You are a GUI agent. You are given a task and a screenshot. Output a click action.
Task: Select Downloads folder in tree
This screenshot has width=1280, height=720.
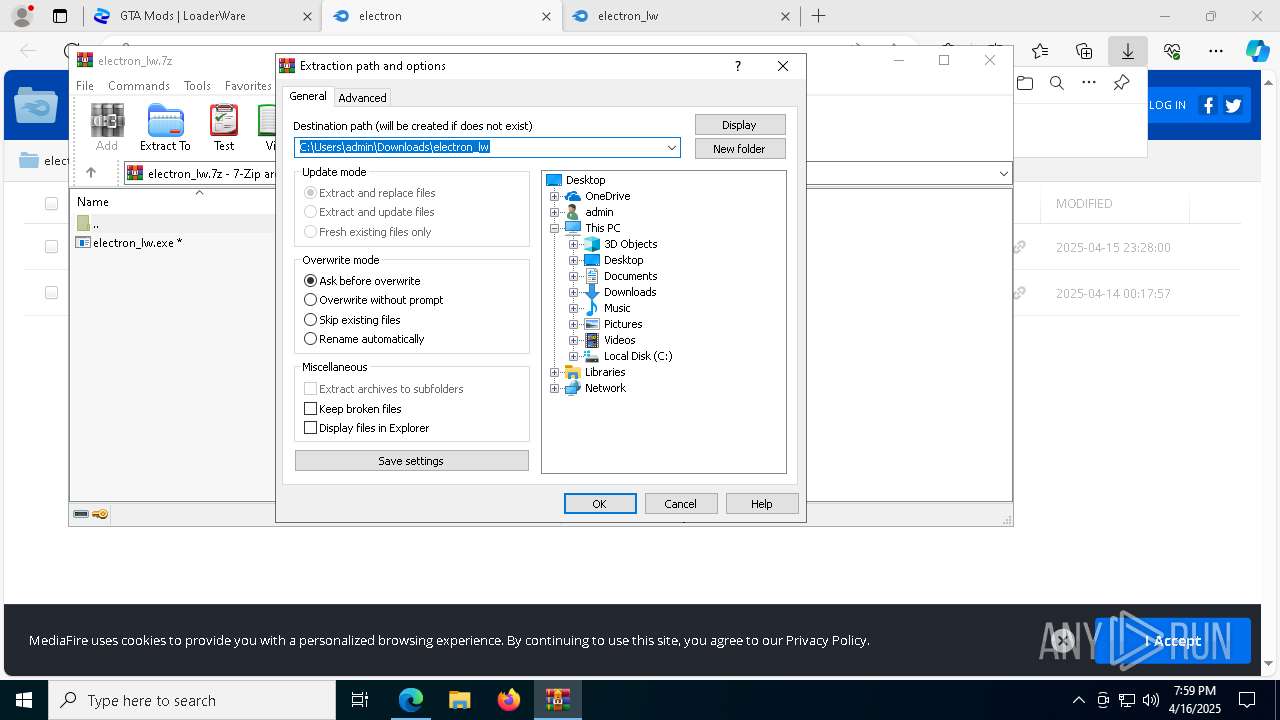click(621, 292)
